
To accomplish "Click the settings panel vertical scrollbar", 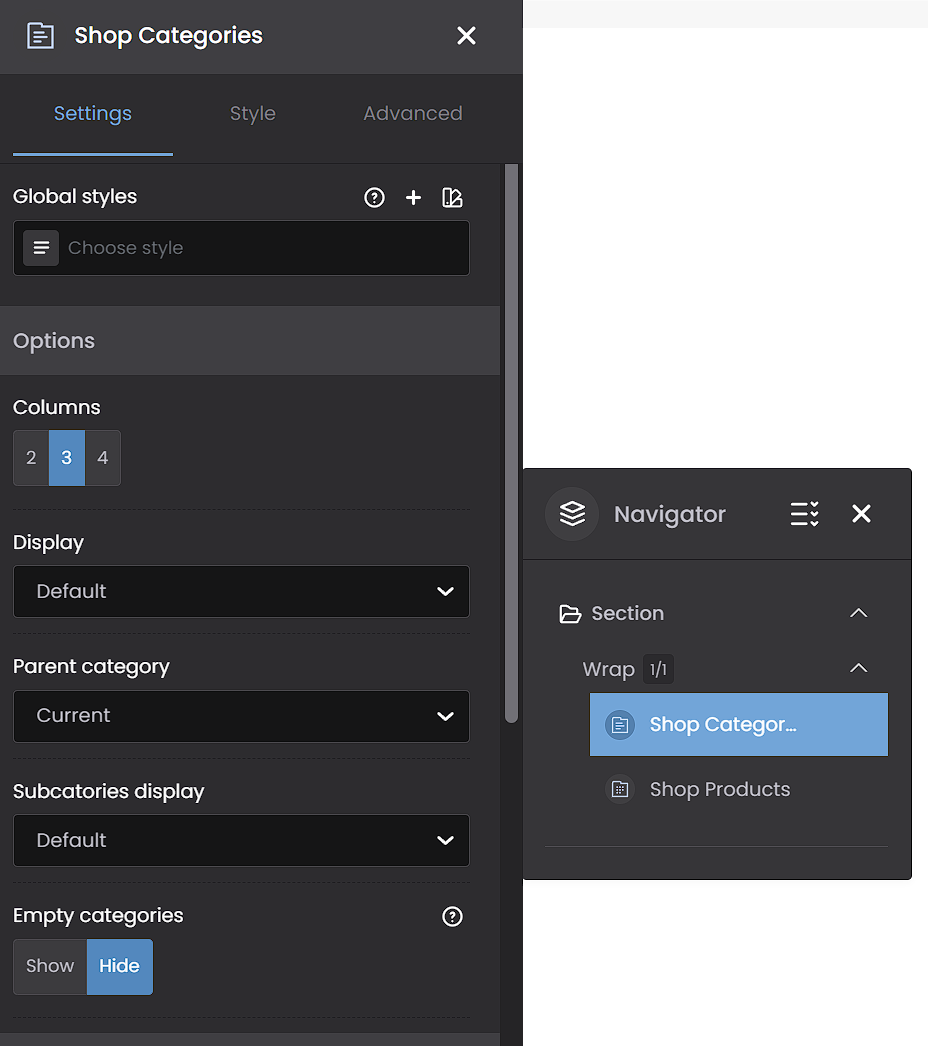I will (x=512, y=443).
